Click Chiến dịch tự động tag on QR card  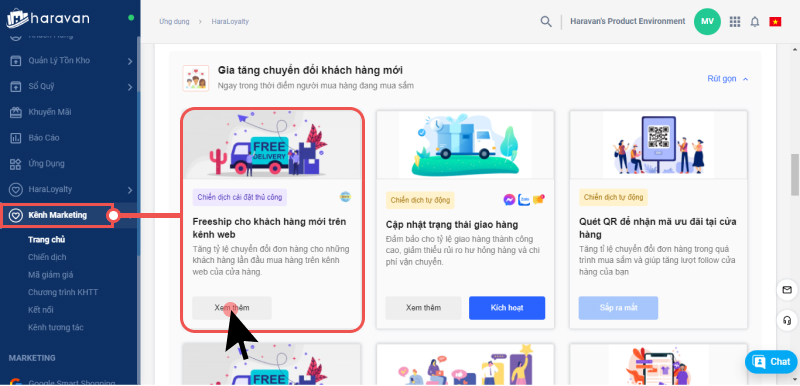point(613,197)
